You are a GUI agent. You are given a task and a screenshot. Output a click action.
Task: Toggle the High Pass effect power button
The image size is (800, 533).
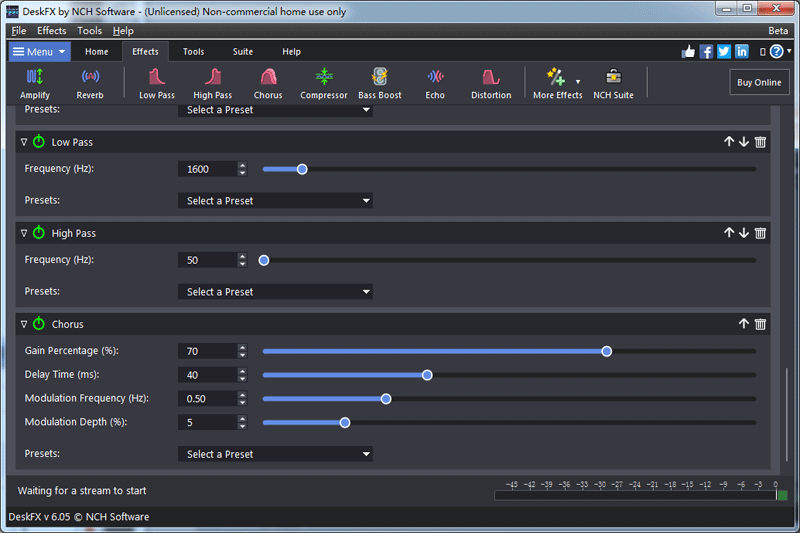(x=39, y=233)
